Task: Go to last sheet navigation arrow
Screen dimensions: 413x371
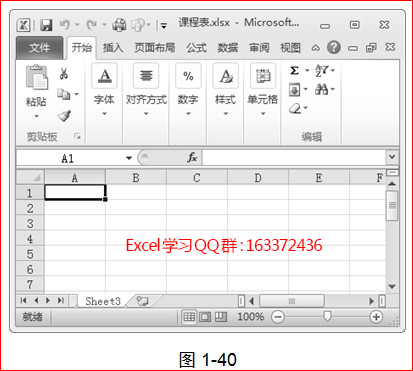Action: (x=60, y=301)
